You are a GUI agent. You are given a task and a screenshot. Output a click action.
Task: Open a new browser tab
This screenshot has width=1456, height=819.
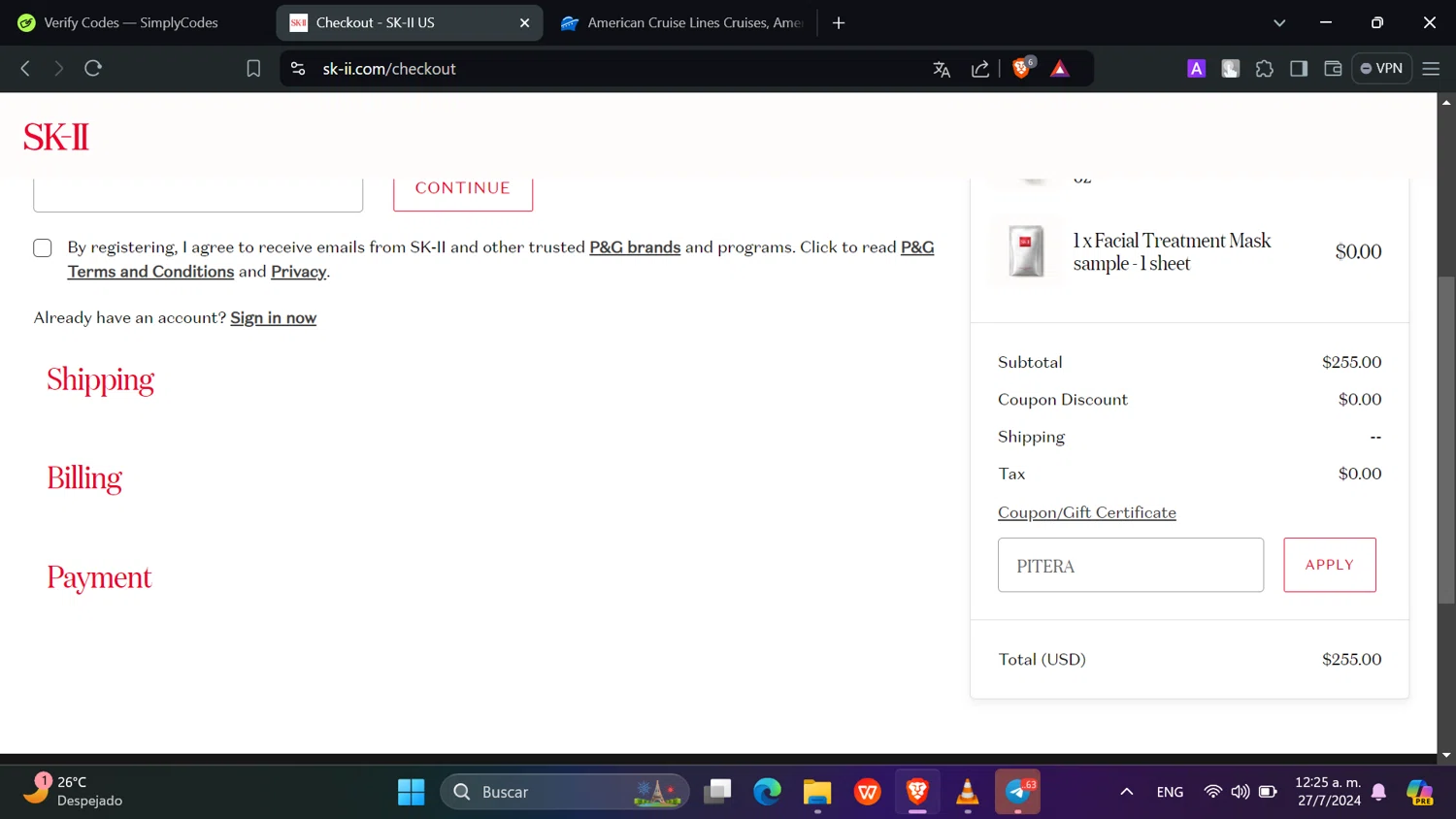click(x=839, y=22)
